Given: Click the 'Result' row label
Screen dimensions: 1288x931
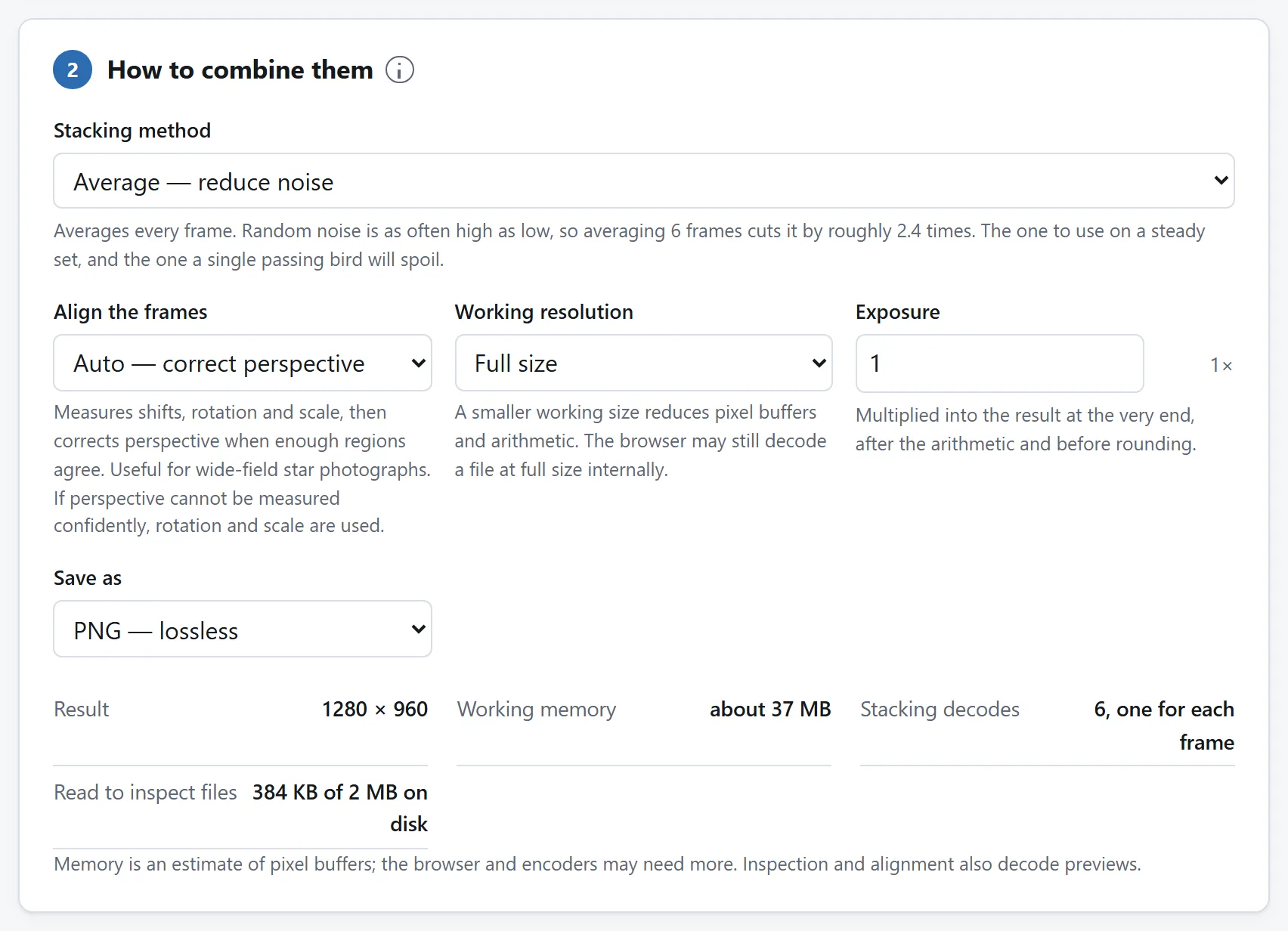Looking at the screenshot, I should pyautogui.click(x=82, y=709).
